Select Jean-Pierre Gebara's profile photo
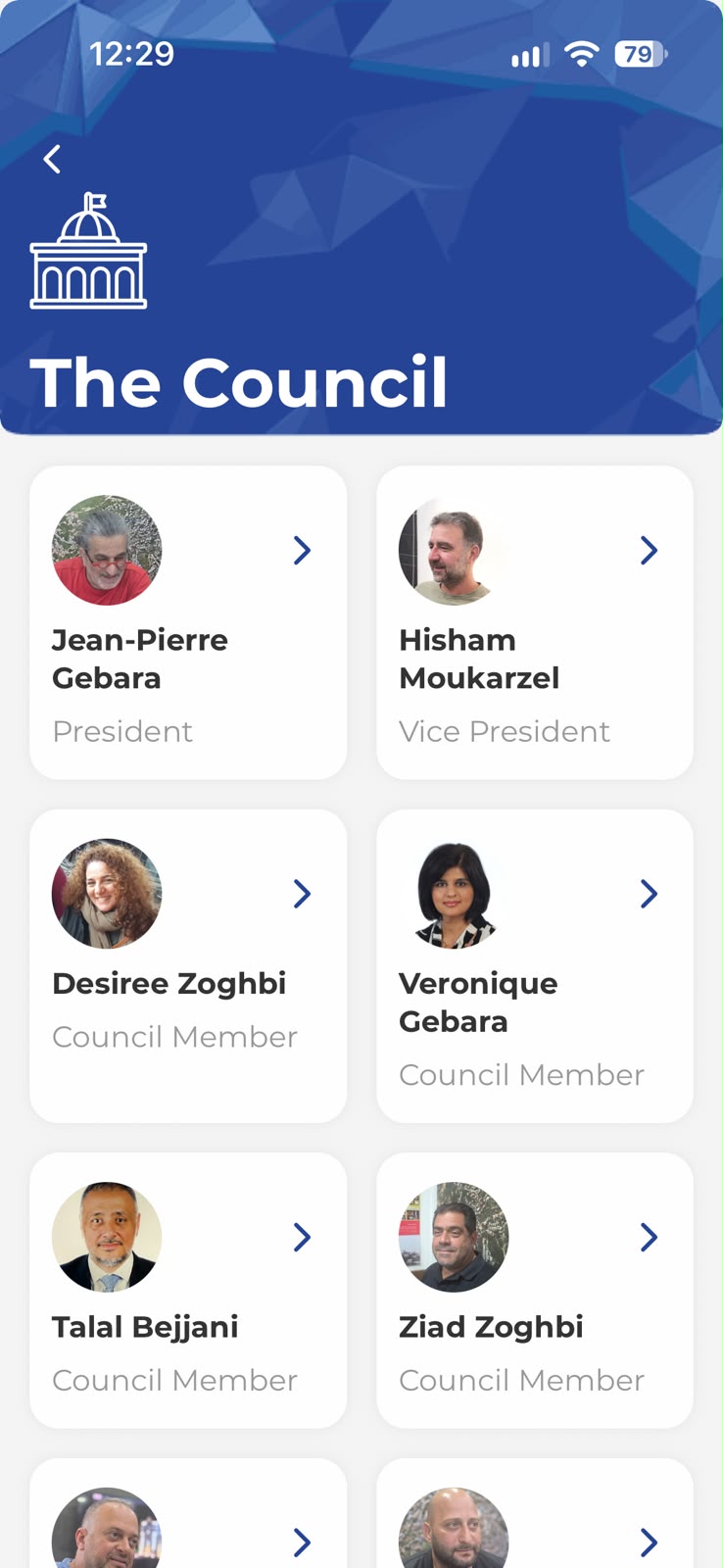The width and height of the screenshot is (723, 1568). click(107, 550)
